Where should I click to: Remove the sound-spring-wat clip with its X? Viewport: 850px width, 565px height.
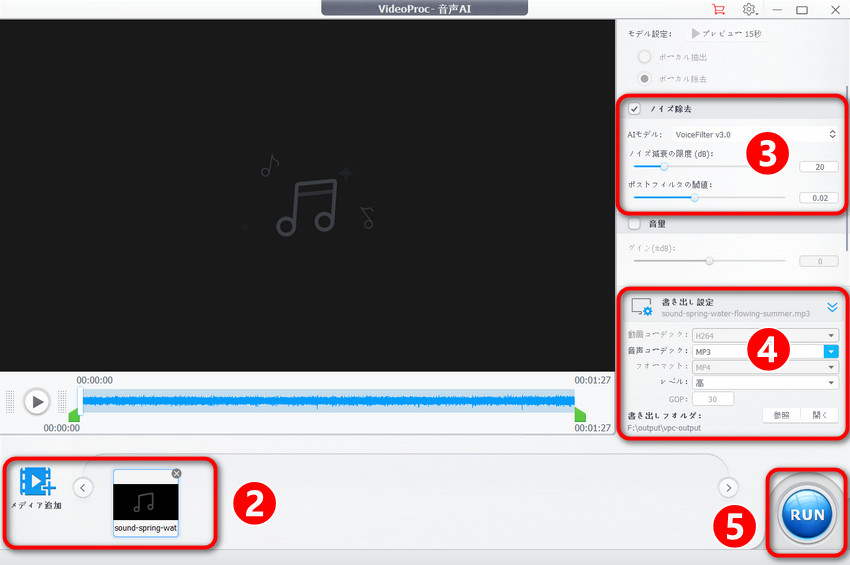point(176,473)
